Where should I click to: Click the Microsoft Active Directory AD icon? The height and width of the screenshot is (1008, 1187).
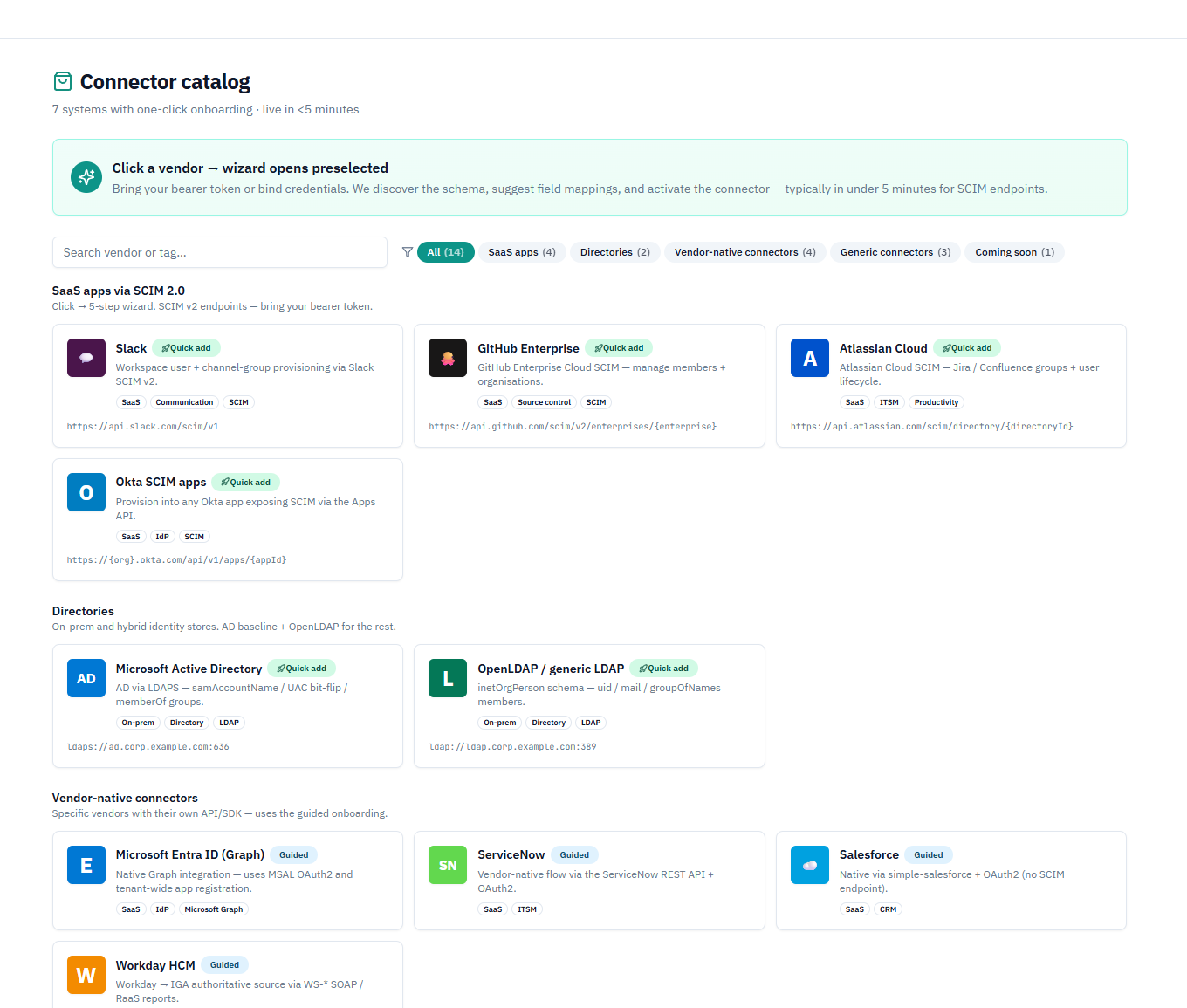86,678
